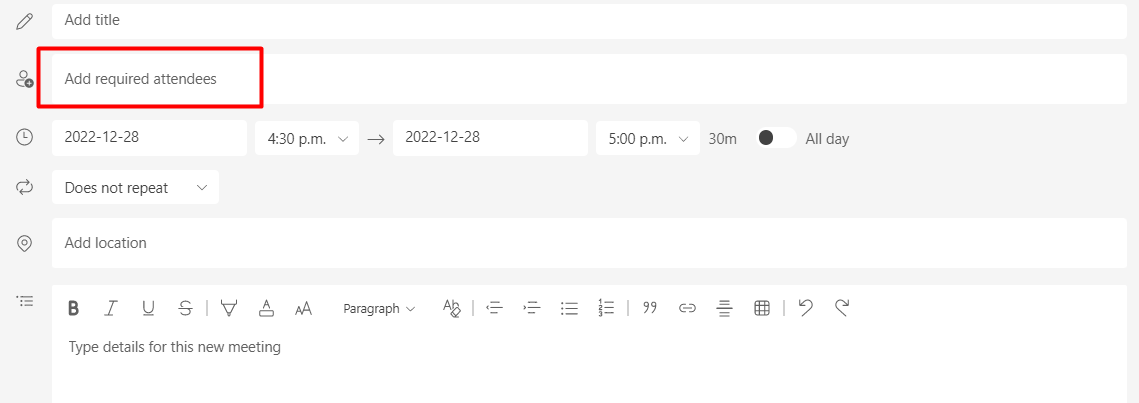
Task: Insert a bulleted list
Action: click(x=570, y=309)
